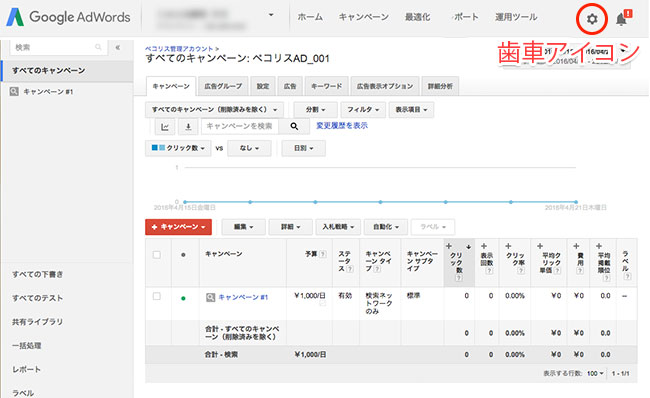Click the search icon next to キャンペーン #1 row

(x=211, y=297)
